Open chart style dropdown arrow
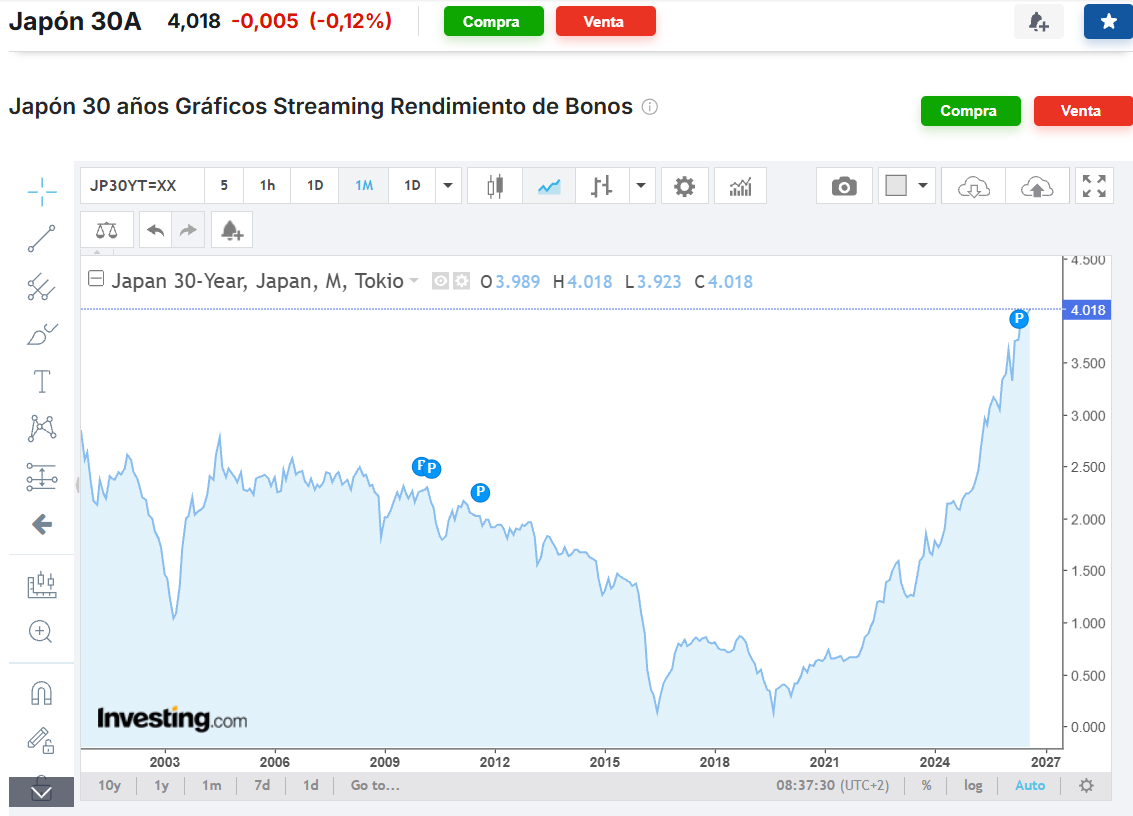The width and height of the screenshot is (1133, 816). (x=641, y=186)
